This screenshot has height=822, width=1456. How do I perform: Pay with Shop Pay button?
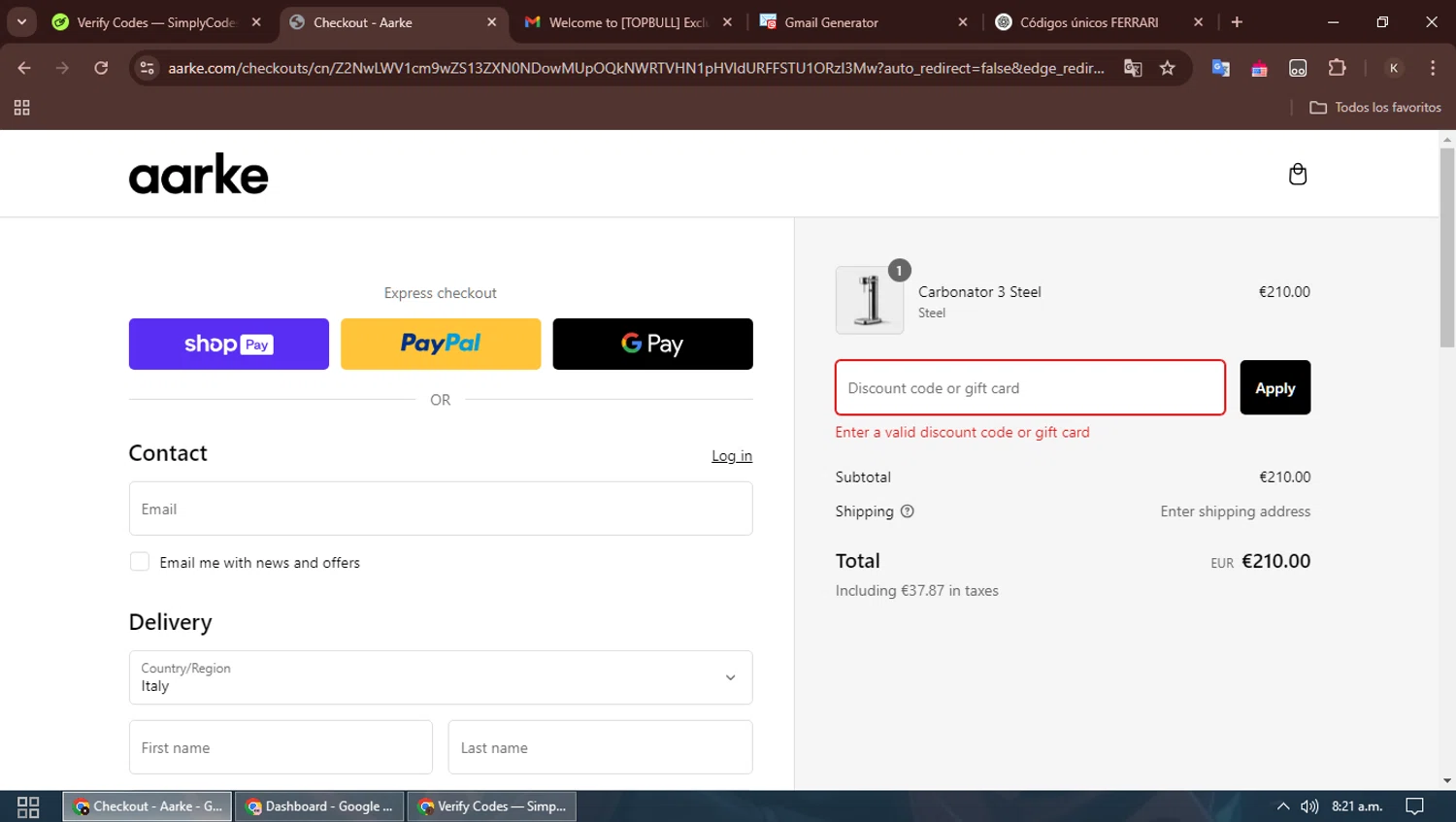point(229,344)
